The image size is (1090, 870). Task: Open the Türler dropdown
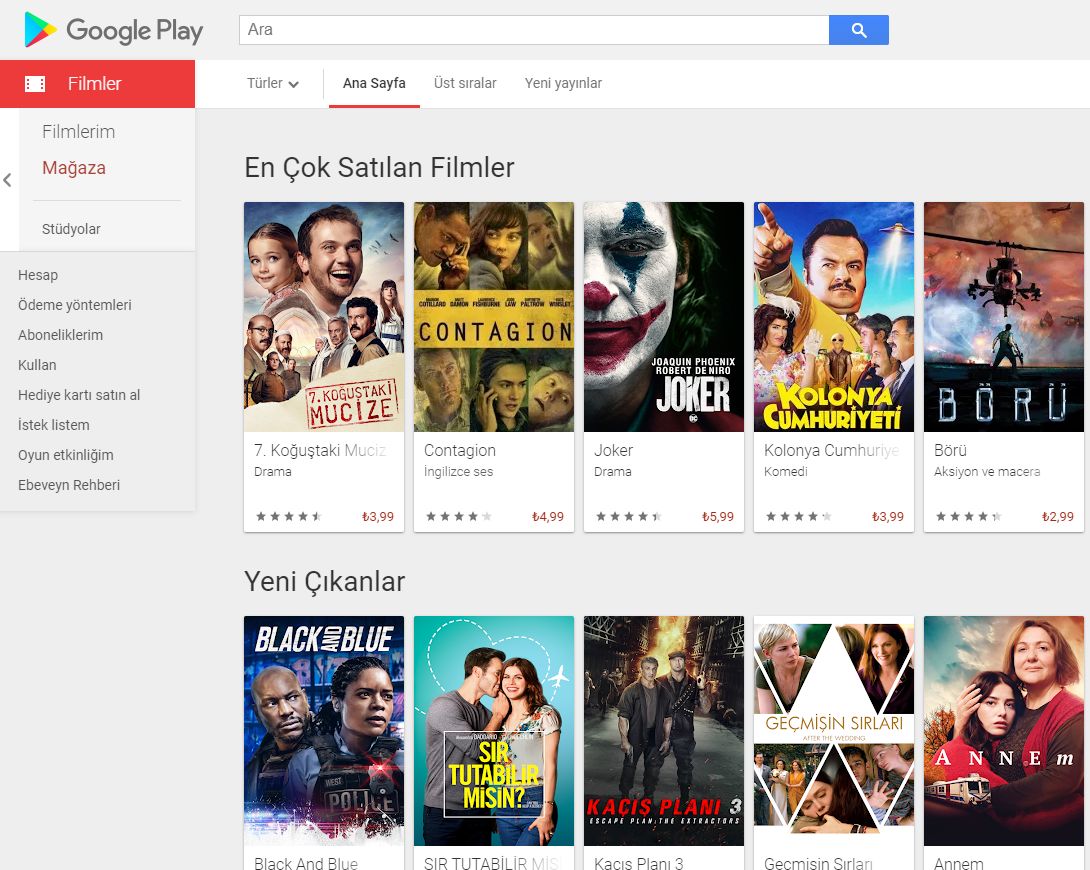pyautogui.click(x=272, y=83)
